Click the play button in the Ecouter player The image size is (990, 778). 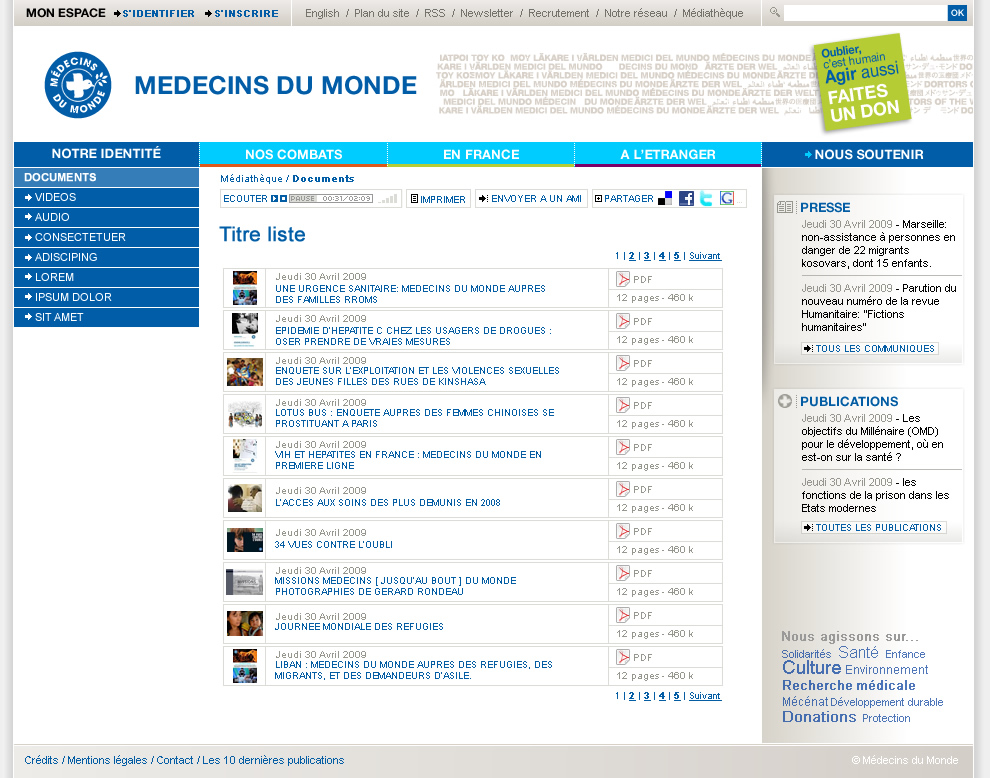point(275,198)
